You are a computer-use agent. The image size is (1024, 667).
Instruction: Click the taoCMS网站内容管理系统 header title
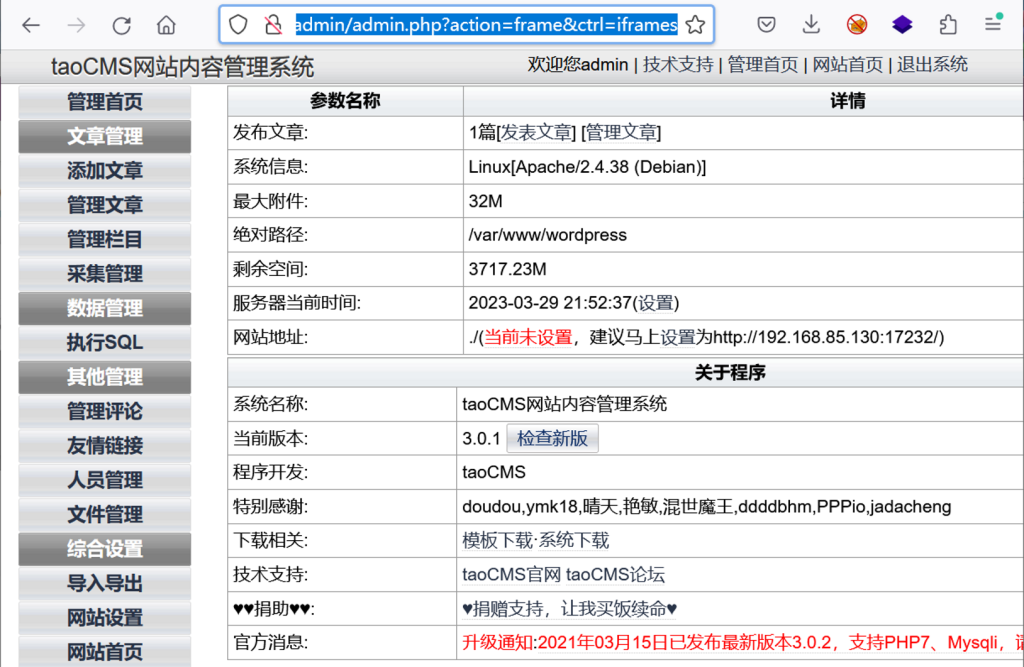point(183,67)
